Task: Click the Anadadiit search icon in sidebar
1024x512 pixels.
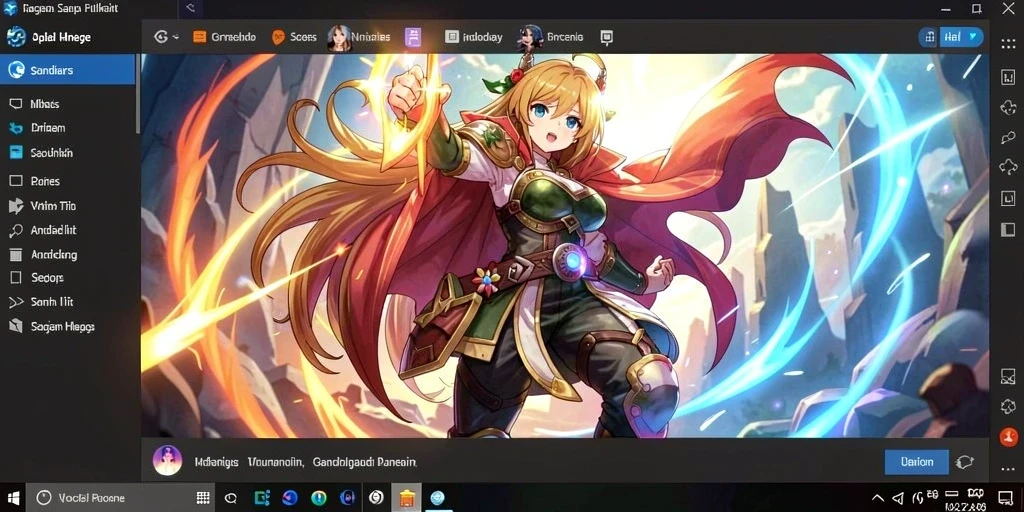Action: (x=16, y=231)
